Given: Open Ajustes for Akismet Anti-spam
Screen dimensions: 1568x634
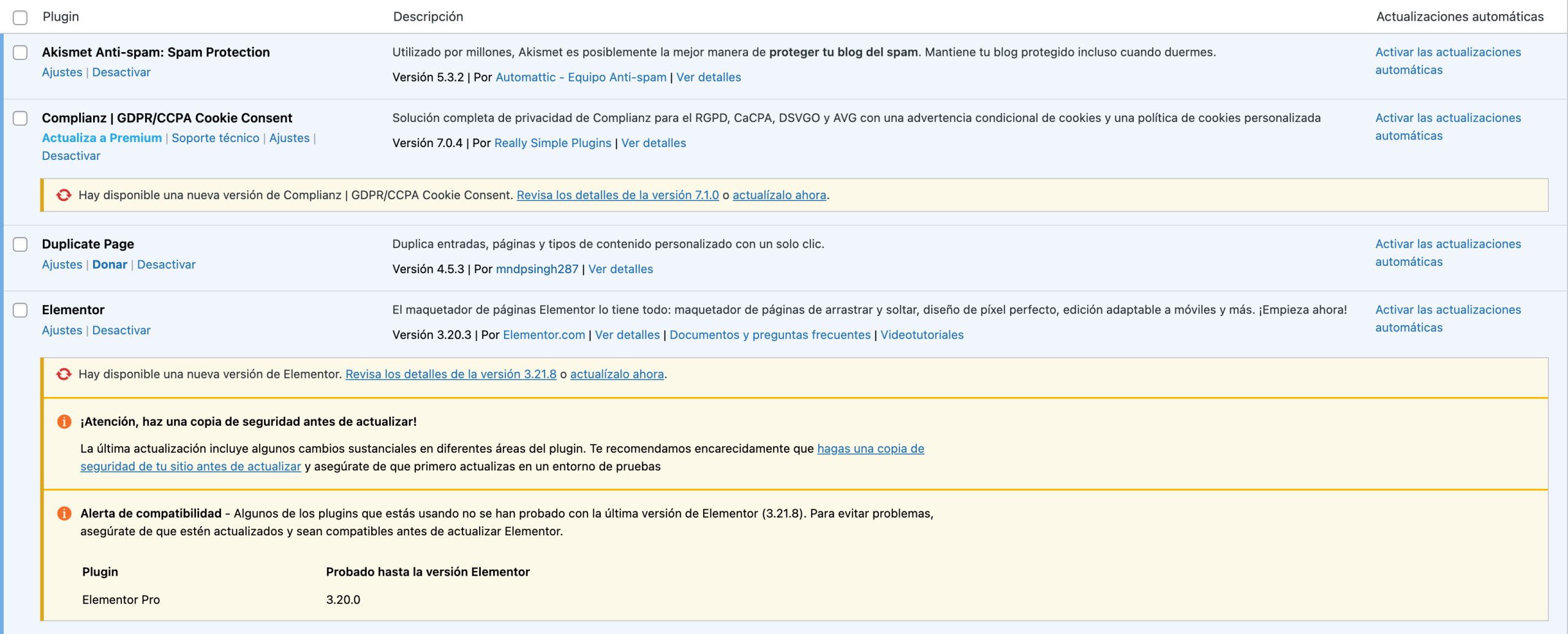Looking at the screenshot, I should [x=61, y=72].
